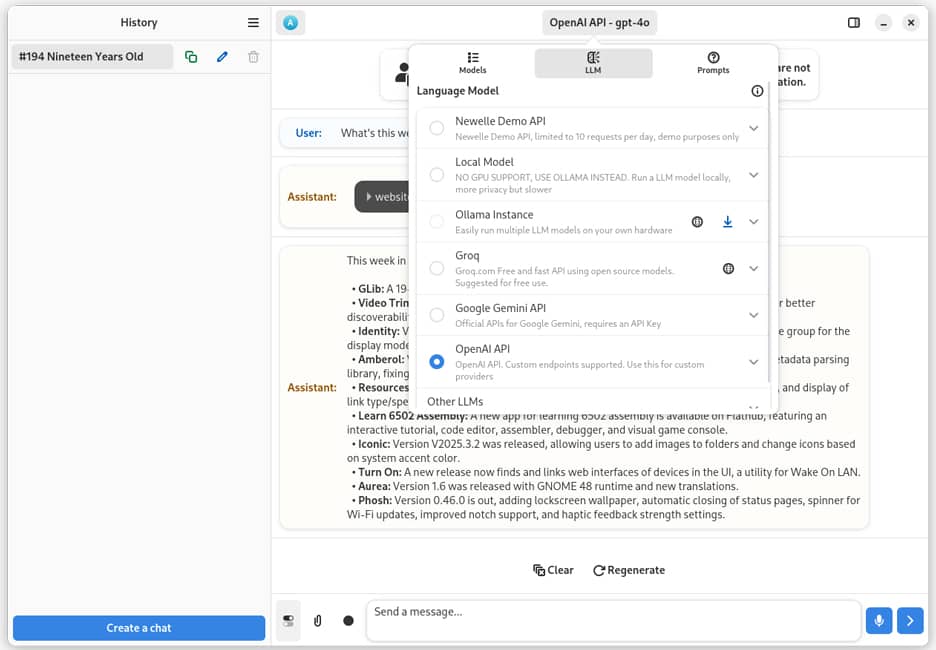Select the Local Model radio button
Viewport: 936px width, 650px height.
point(437,175)
